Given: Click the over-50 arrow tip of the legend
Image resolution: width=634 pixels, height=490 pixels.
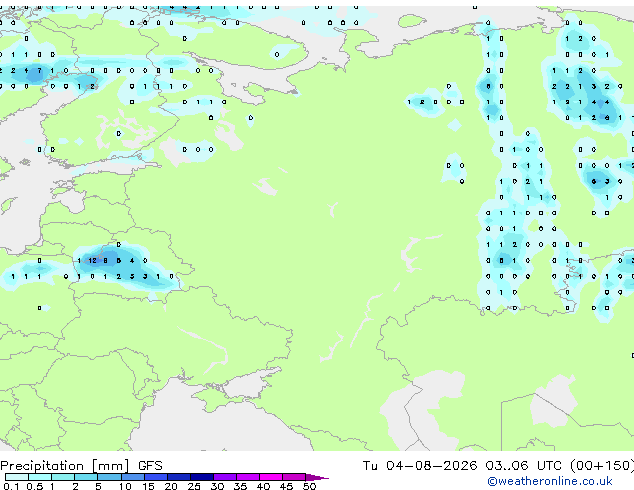Looking at the screenshot, I should [317, 477].
